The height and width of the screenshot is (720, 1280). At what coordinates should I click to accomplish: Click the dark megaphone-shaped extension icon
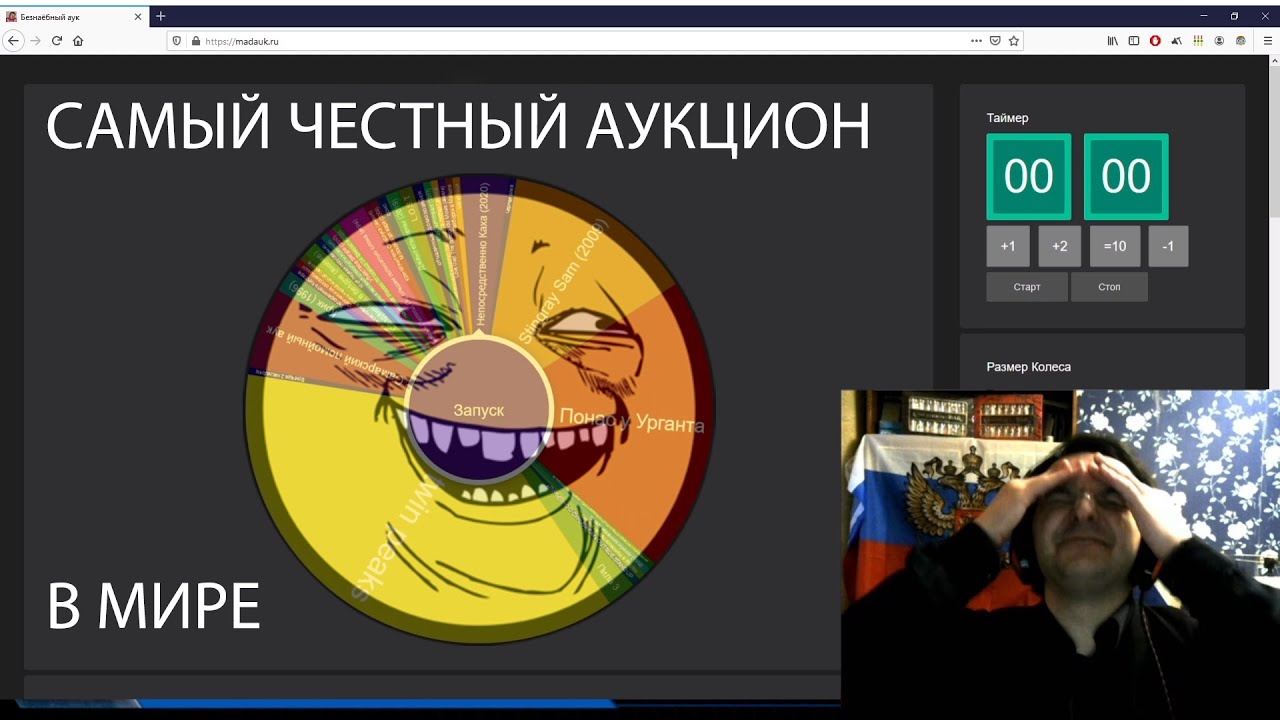tap(1176, 41)
